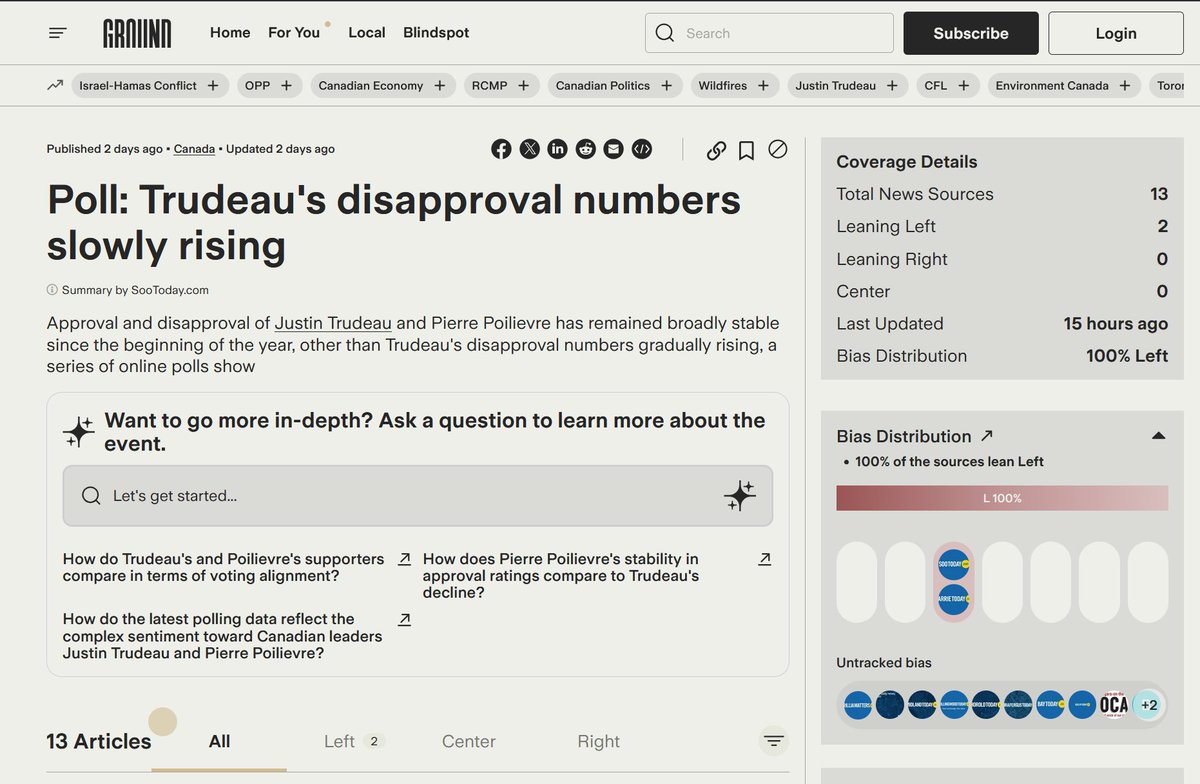The width and height of the screenshot is (1200, 784).
Task: Add Israel-Hamas Conflict topic with plus
Action: click(x=213, y=85)
